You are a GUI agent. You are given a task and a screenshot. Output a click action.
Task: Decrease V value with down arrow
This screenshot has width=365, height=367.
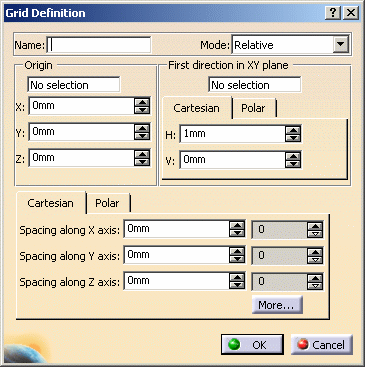pyautogui.click(x=293, y=164)
